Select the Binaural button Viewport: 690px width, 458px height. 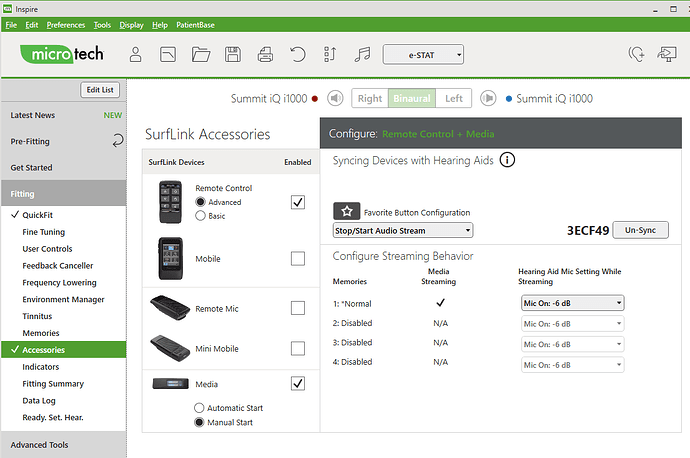pyautogui.click(x=412, y=98)
